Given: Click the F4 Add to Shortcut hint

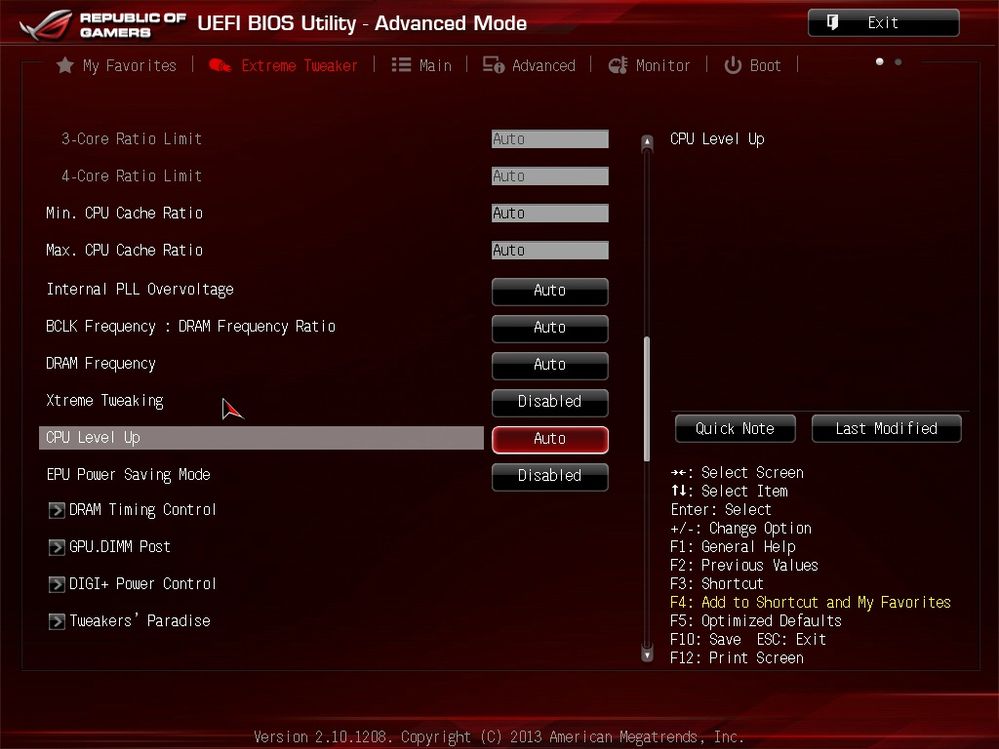Looking at the screenshot, I should click(x=810, y=603).
